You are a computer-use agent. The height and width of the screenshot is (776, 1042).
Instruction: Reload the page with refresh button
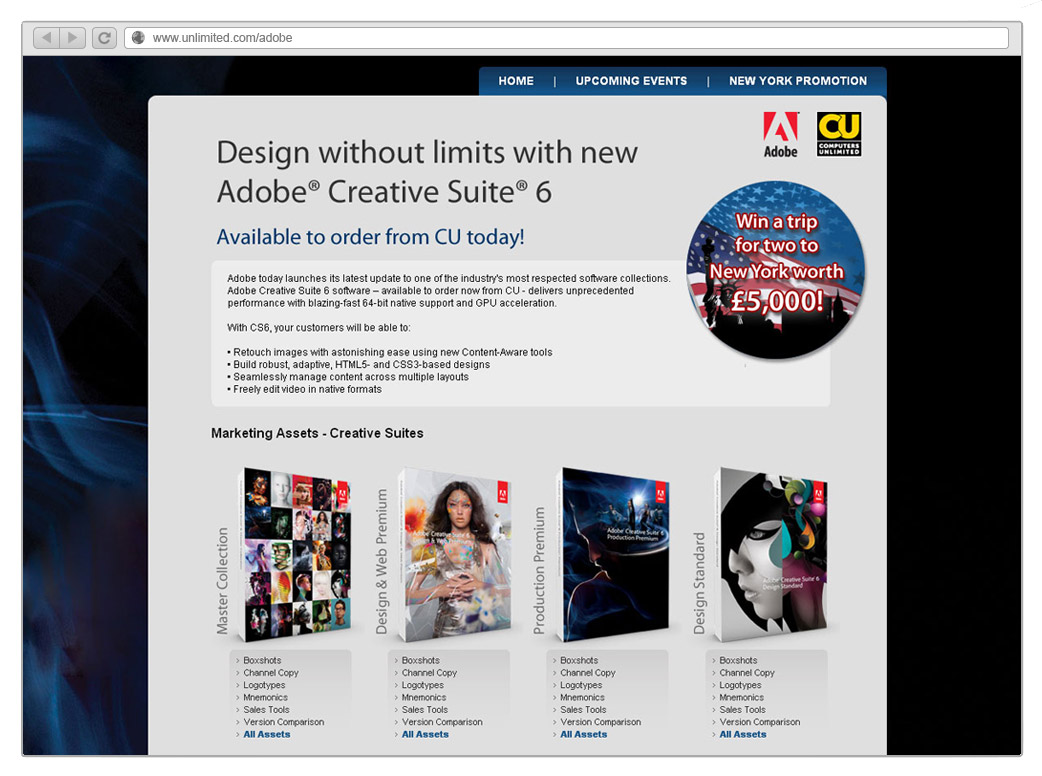pyautogui.click(x=104, y=38)
